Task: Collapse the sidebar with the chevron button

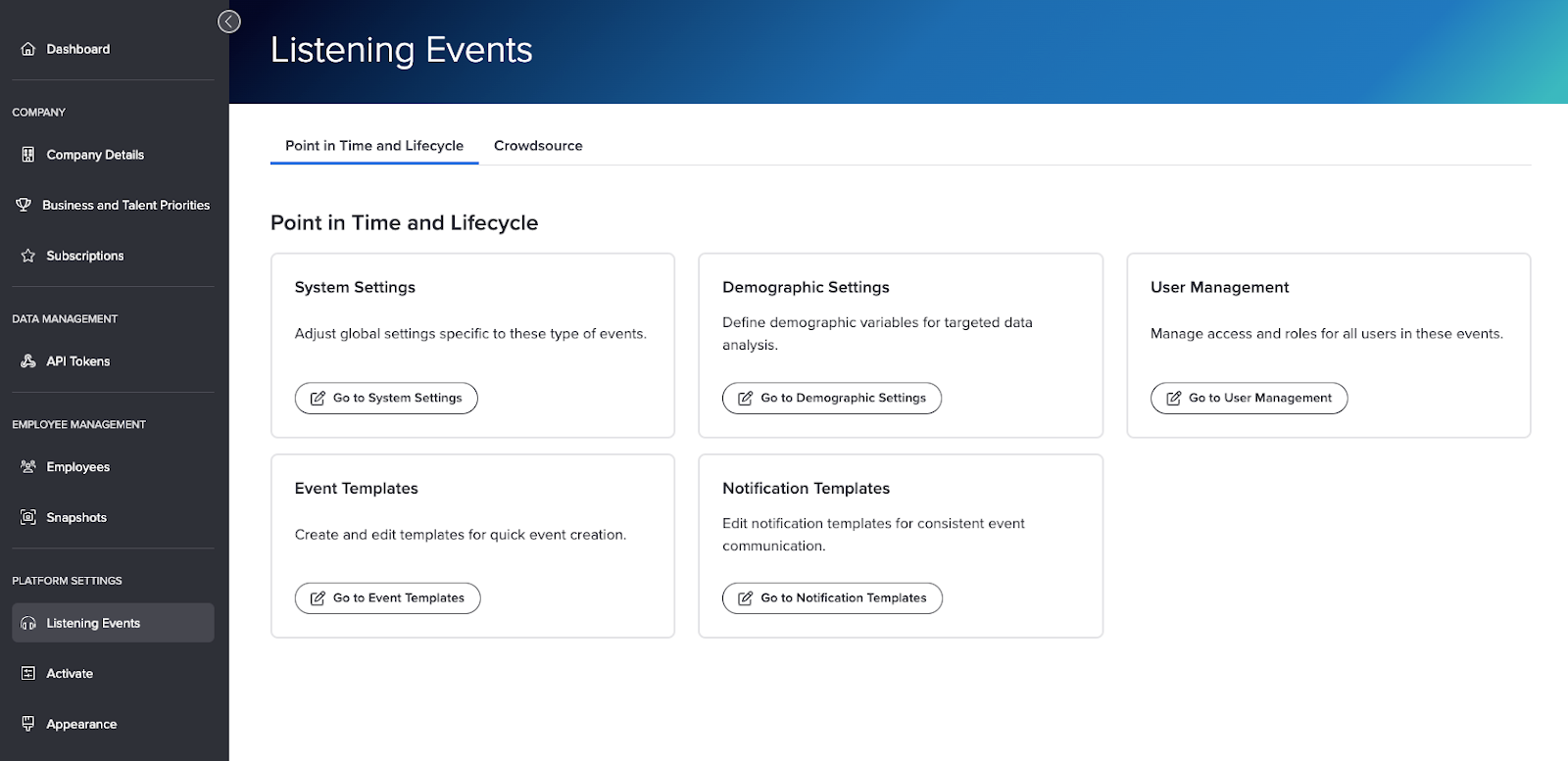Action: point(229,22)
